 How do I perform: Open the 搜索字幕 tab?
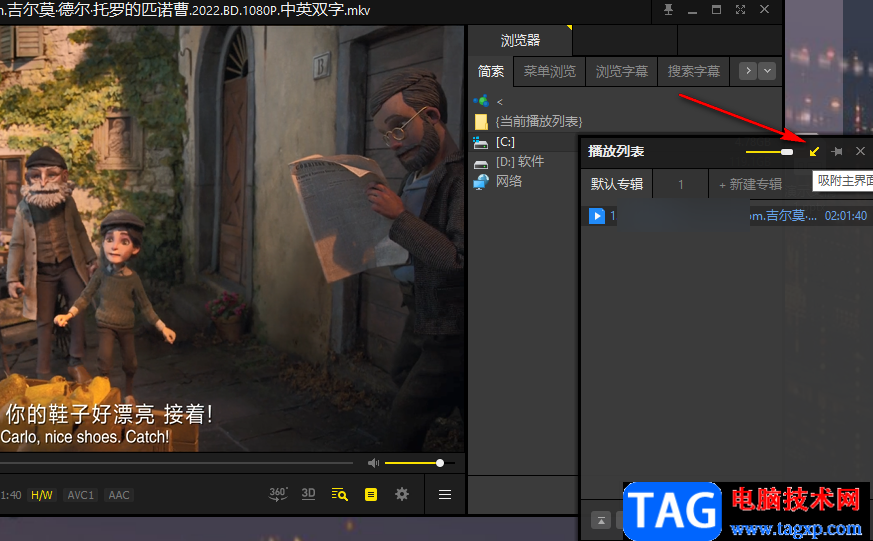[x=694, y=71]
